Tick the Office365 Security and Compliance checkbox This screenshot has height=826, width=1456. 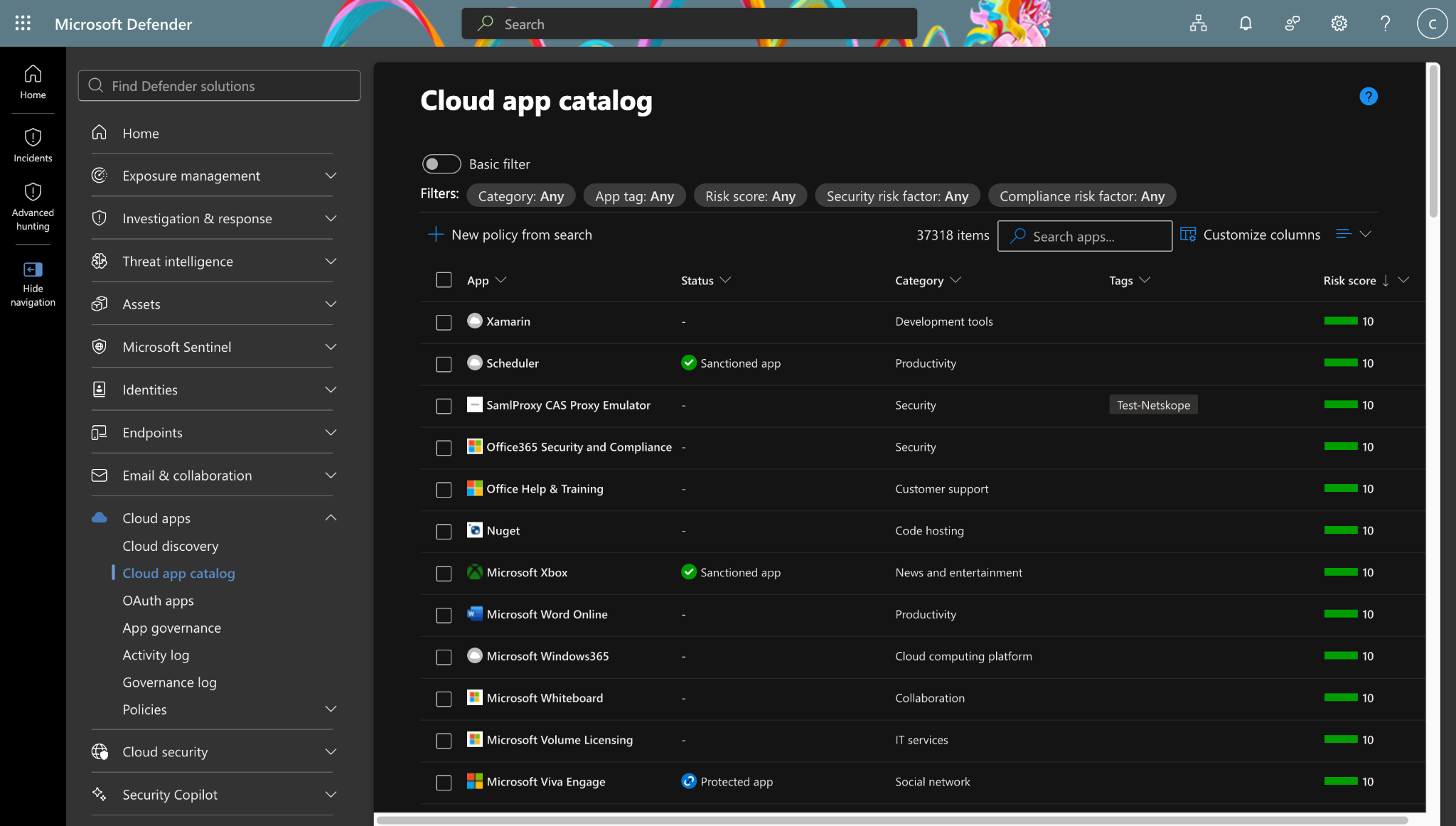pos(444,448)
